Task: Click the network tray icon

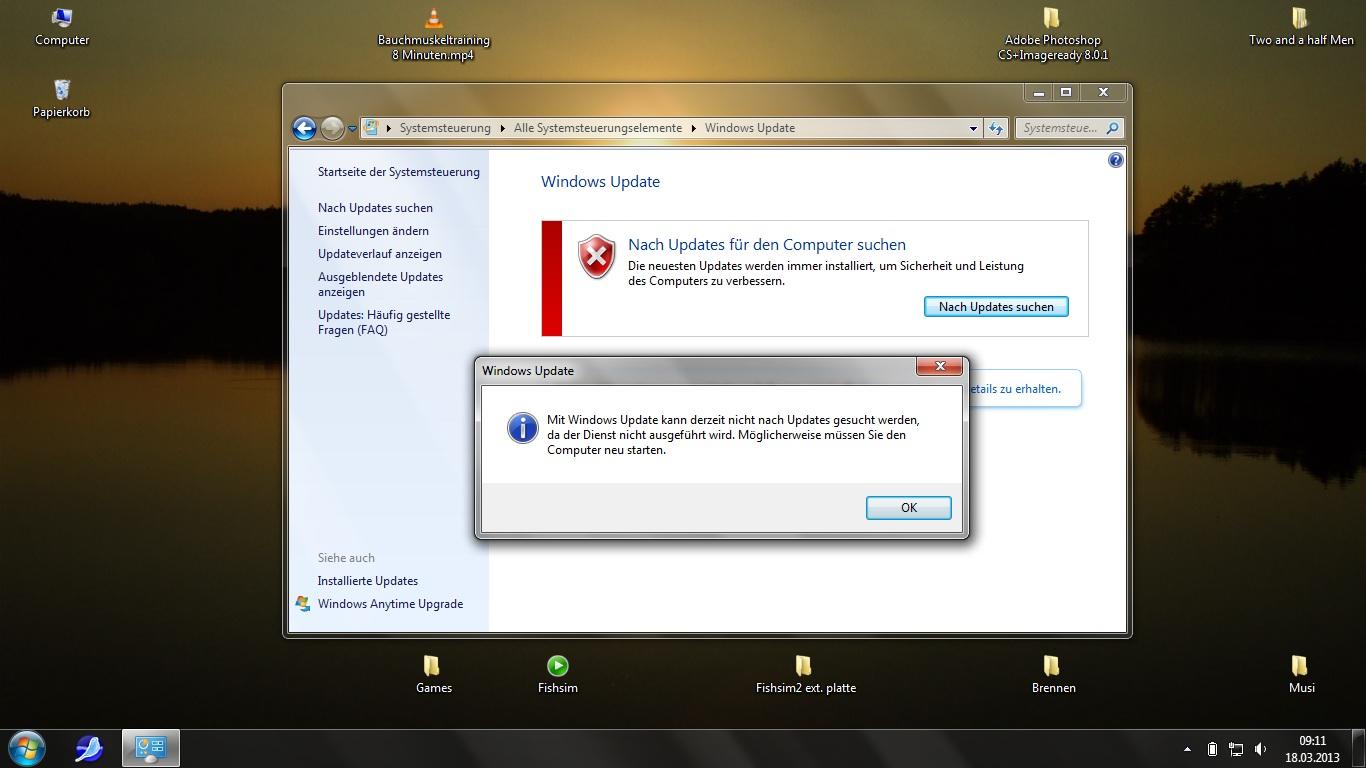Action: pos(1236,749)
